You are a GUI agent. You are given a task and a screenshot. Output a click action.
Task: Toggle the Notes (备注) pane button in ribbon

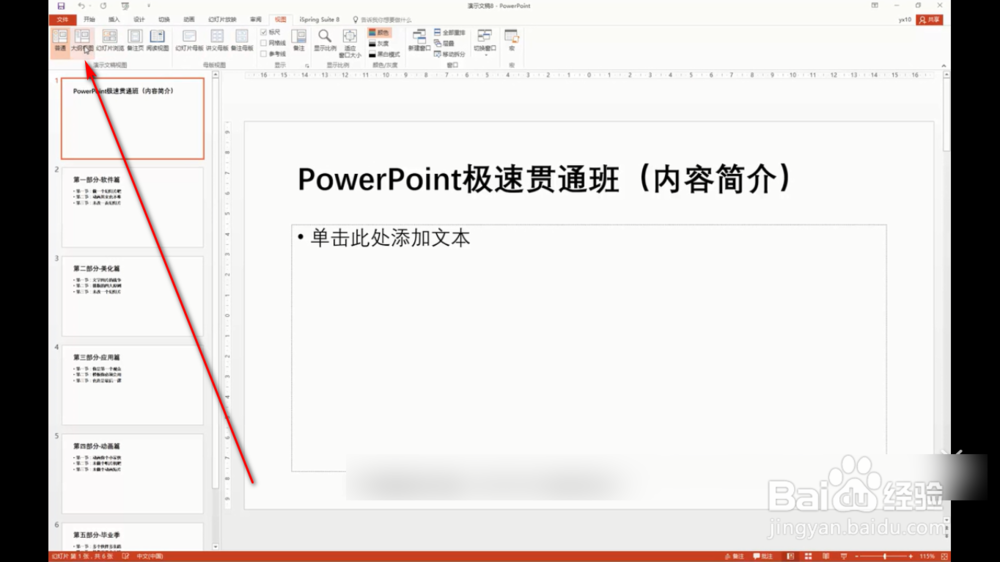pyautogui.click(x=298, y=40)
